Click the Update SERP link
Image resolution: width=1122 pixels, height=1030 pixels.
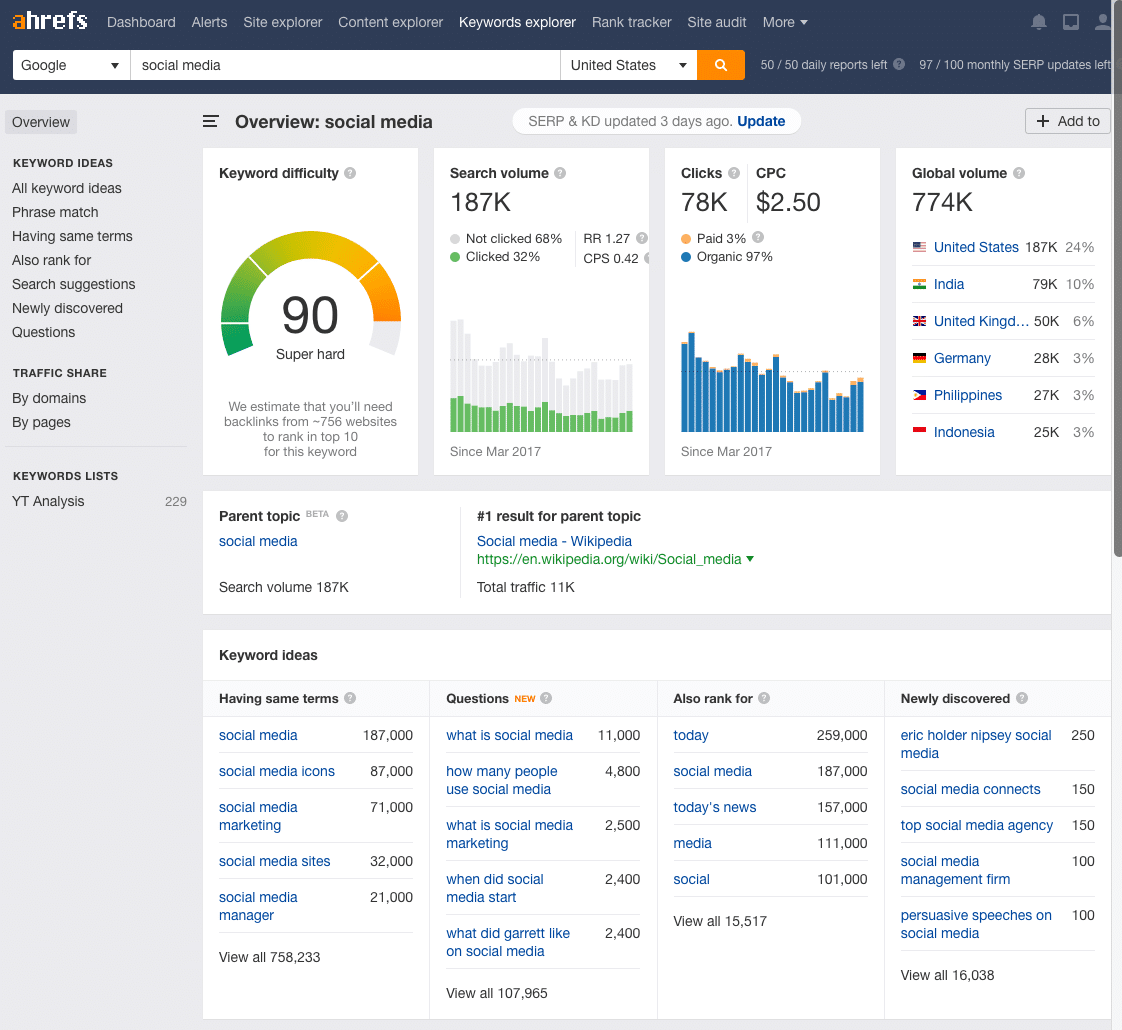pos(761,122)
